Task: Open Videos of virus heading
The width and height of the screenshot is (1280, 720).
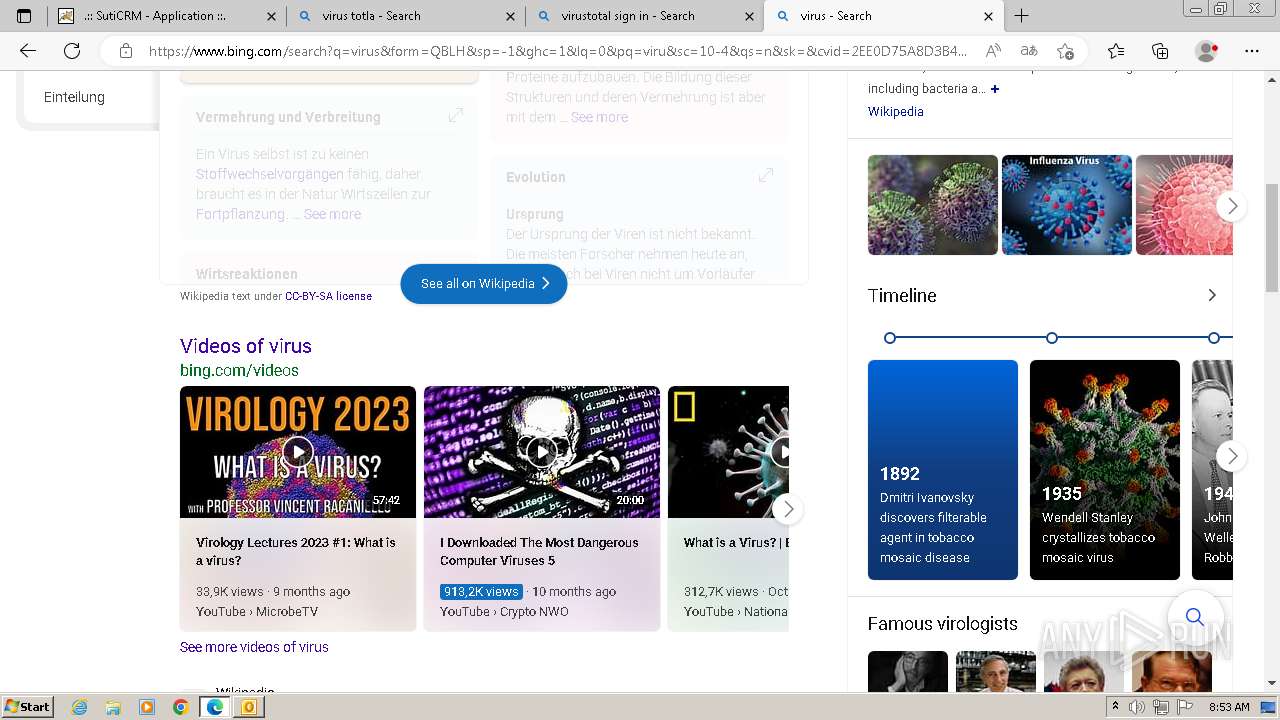Action: [x=246, y=346]
